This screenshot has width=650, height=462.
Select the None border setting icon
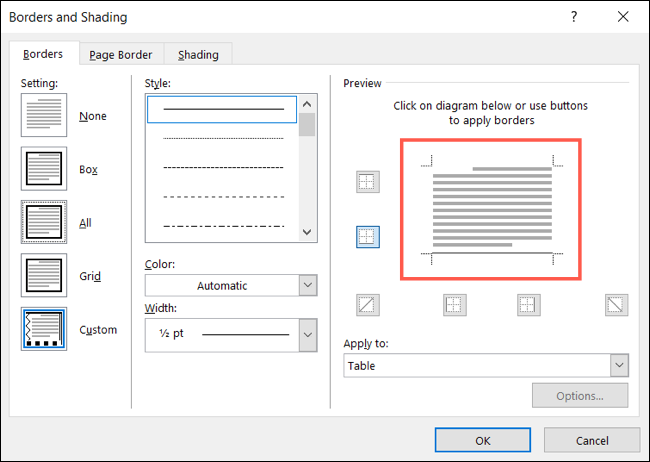pos(44,116)
